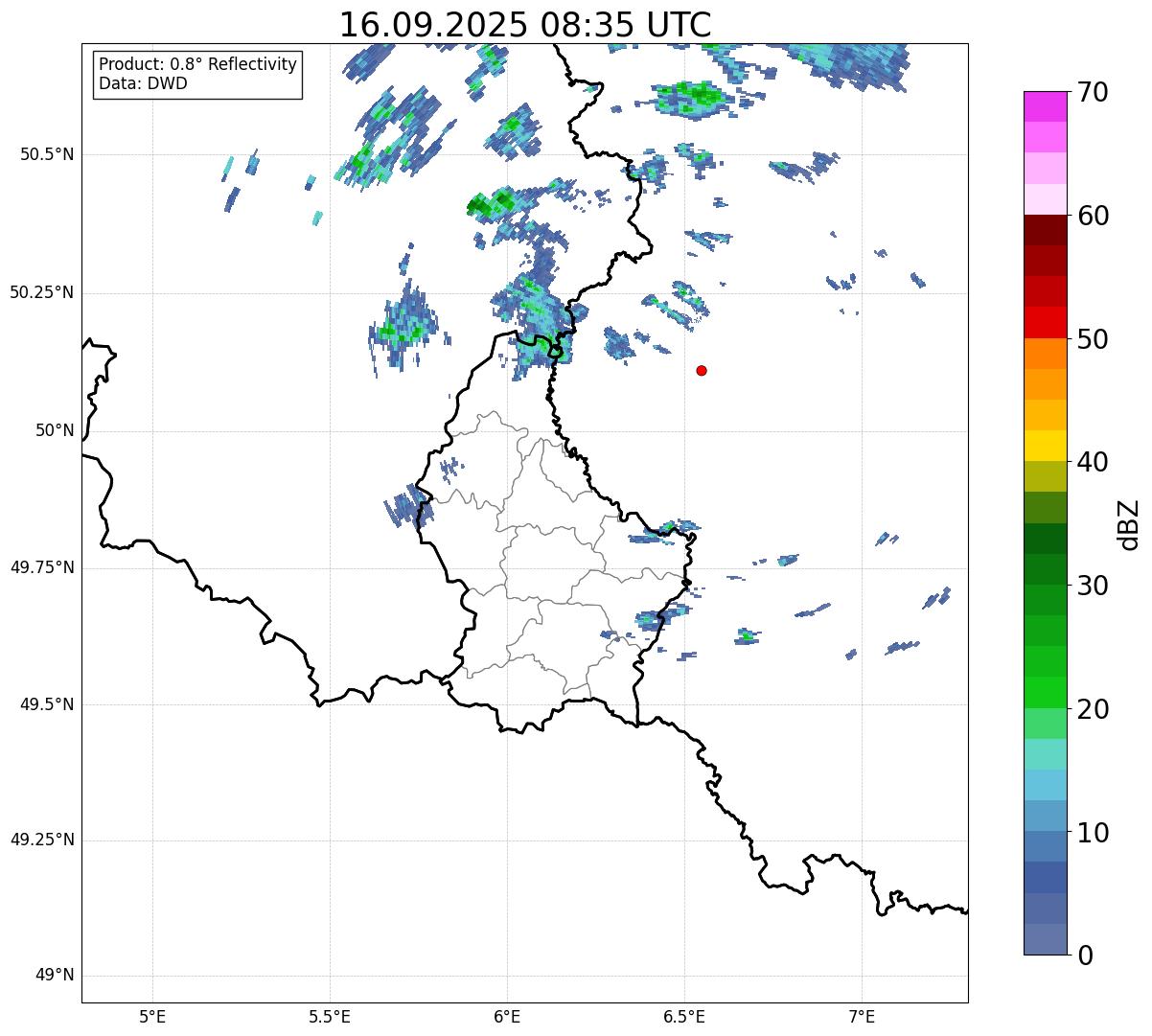Click the 49.25°N latitude label
Viewport: 1152px width, 1036px height.
pyautogui.click(x=42, y=840)
